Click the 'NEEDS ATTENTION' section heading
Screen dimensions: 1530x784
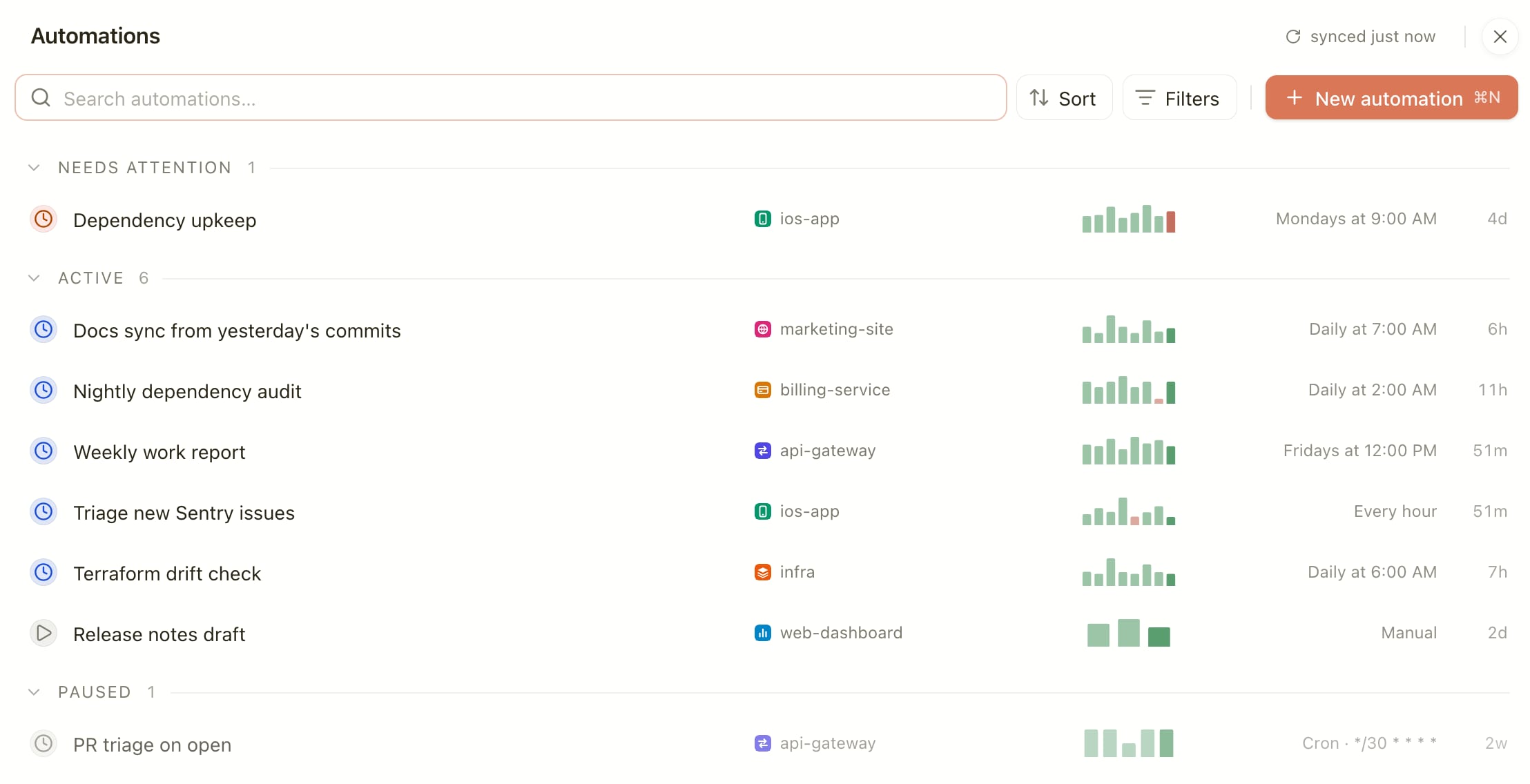tap(144, 168)
